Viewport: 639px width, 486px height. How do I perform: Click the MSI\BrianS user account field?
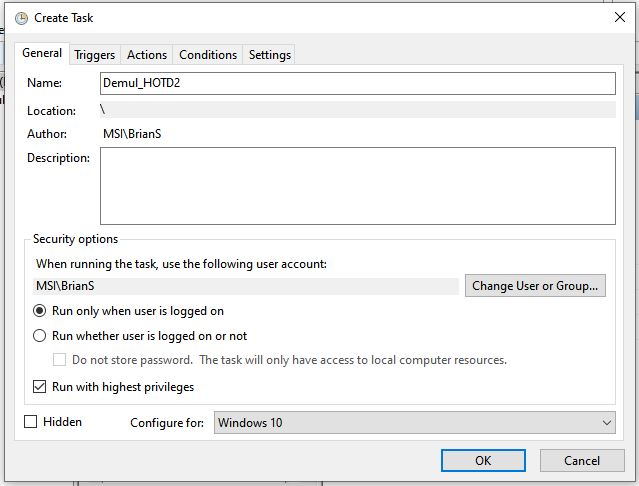[246, 286]
